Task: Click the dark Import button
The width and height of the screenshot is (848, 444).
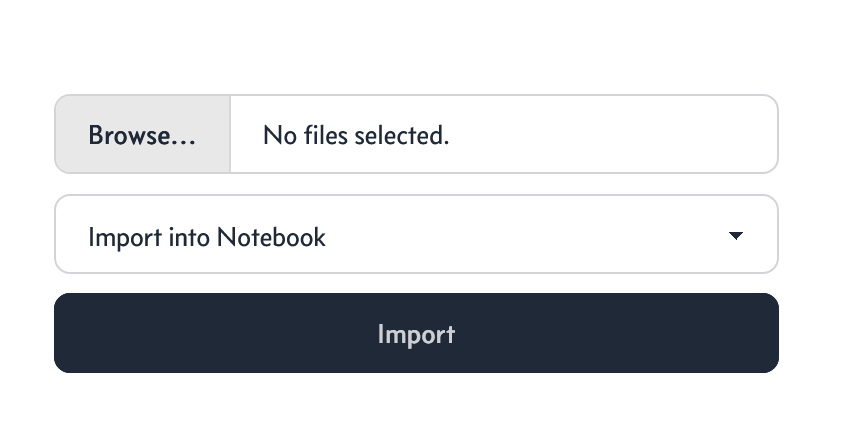Action: click(416, 333)
